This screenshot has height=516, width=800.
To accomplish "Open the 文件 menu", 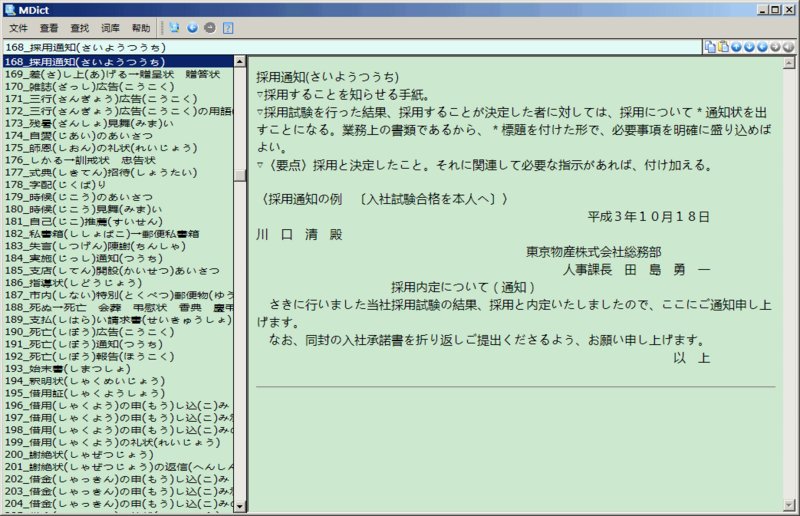I will pos(19,28).
